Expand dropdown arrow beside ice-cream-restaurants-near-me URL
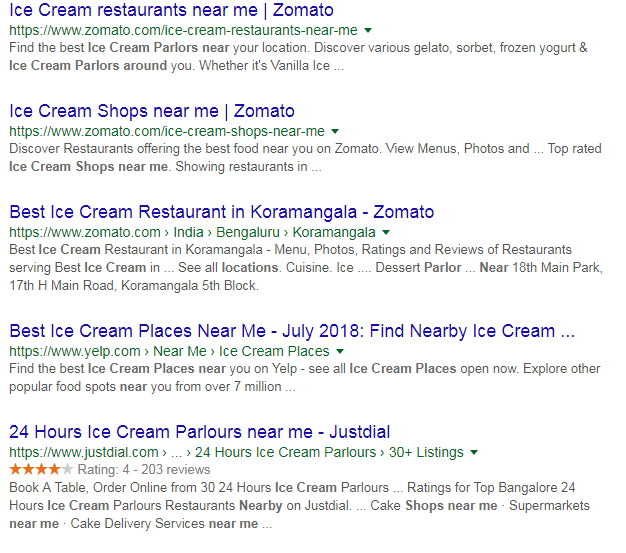Screen dimensions: 626x553 point(369,31)
